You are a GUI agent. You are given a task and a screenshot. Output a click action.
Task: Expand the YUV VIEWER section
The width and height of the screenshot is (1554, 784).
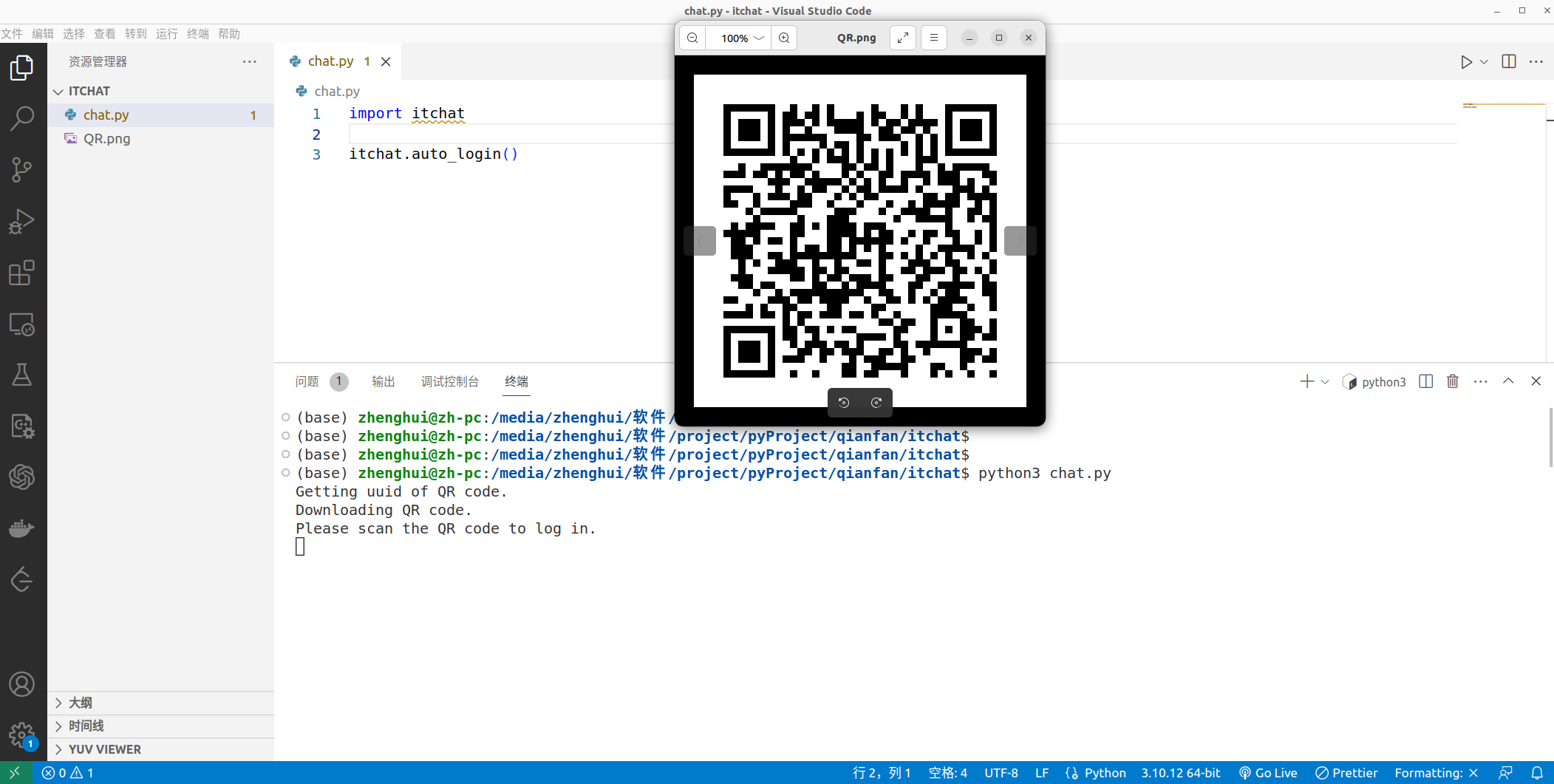click(x=160, y=749)
